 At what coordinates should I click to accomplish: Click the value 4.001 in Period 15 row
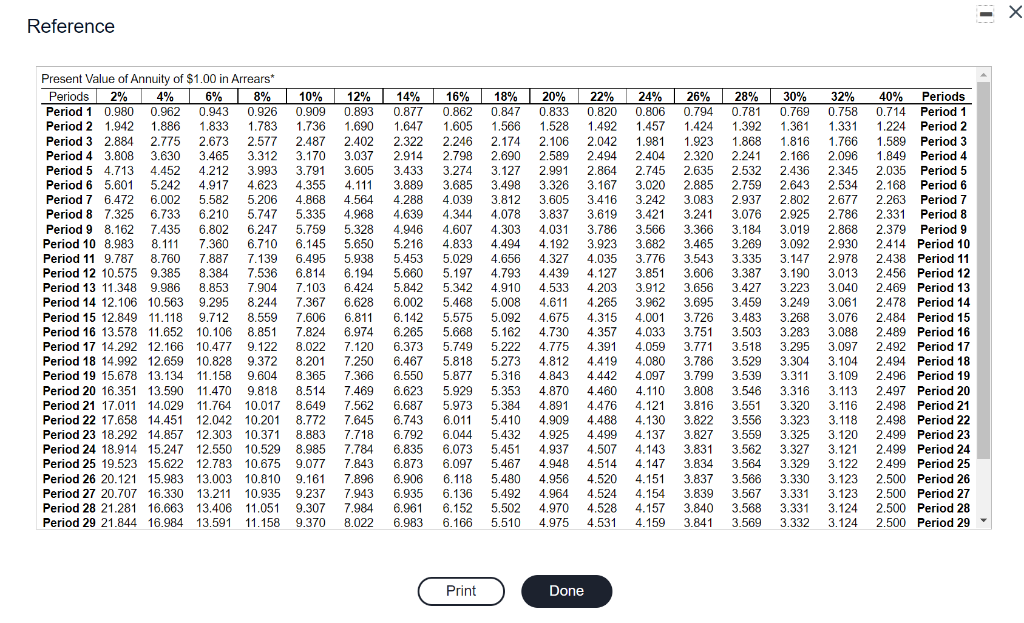click(650, 317)
